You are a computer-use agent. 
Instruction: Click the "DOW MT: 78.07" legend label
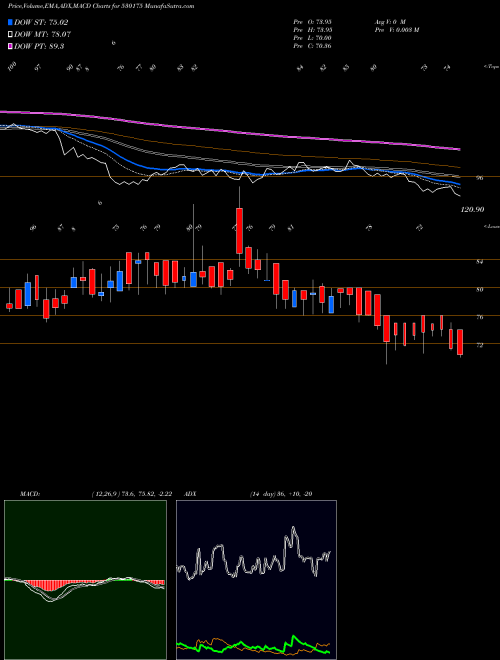pos(42,35)
